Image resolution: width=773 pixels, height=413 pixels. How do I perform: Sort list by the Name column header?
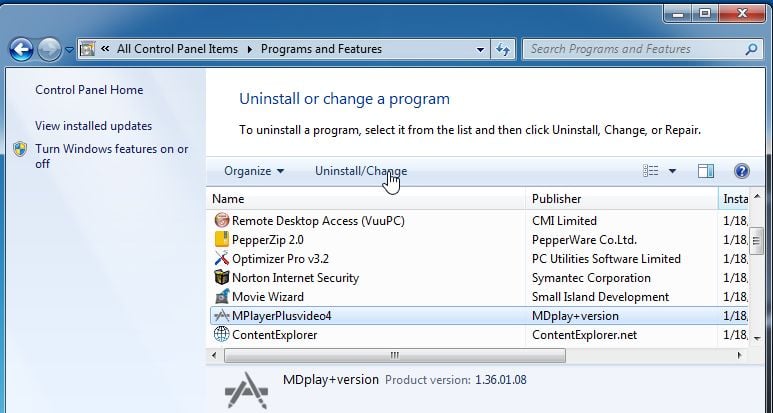(229, 199)
